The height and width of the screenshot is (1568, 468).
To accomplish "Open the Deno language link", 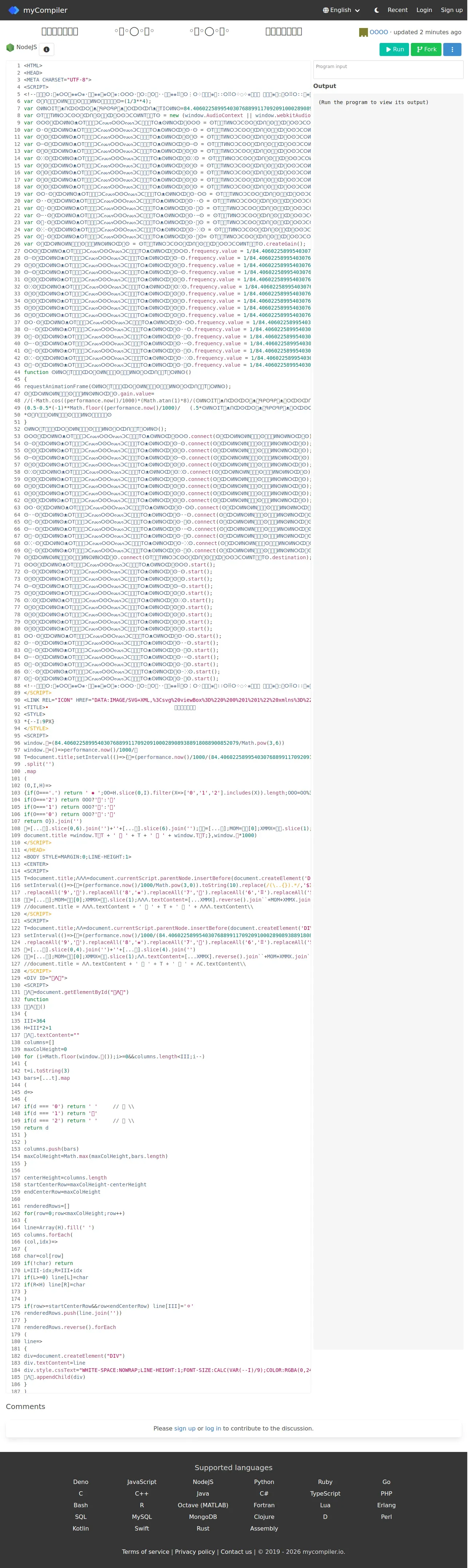I will click(81, 1481).
